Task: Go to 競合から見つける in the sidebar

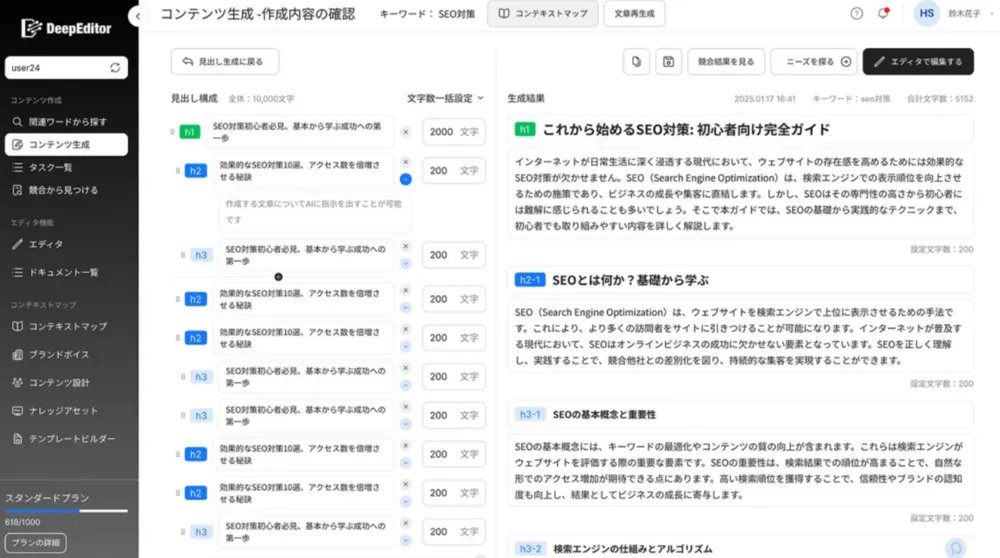Action: 66,190
